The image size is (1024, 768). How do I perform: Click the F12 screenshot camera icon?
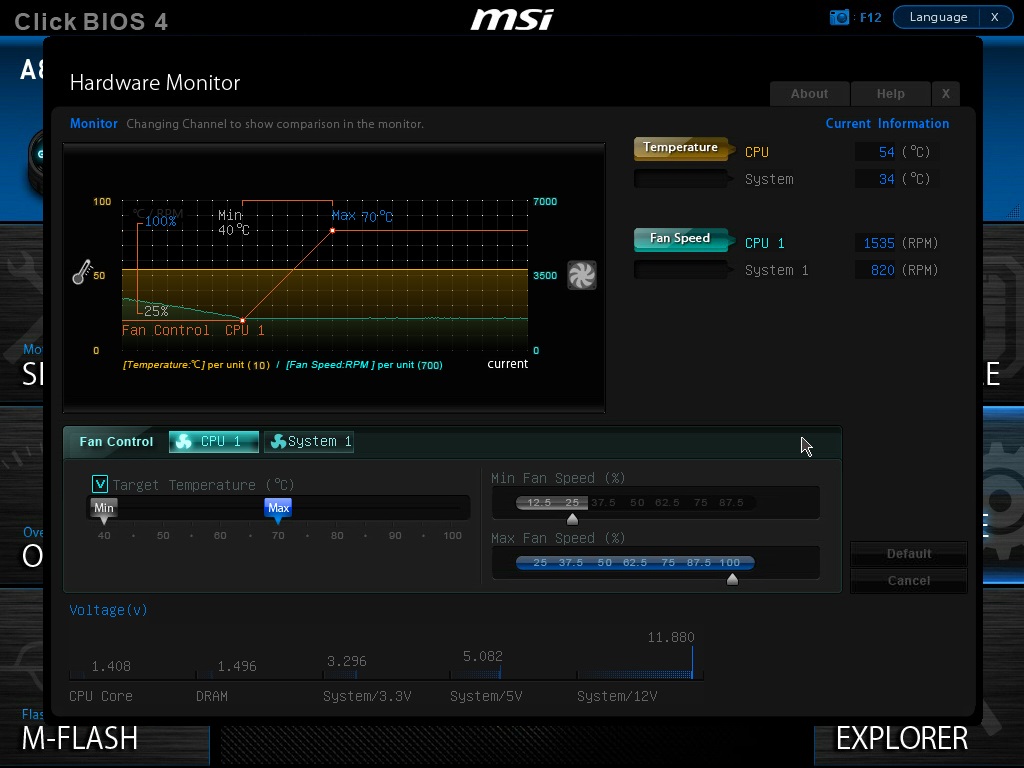(x=839, y=17)
